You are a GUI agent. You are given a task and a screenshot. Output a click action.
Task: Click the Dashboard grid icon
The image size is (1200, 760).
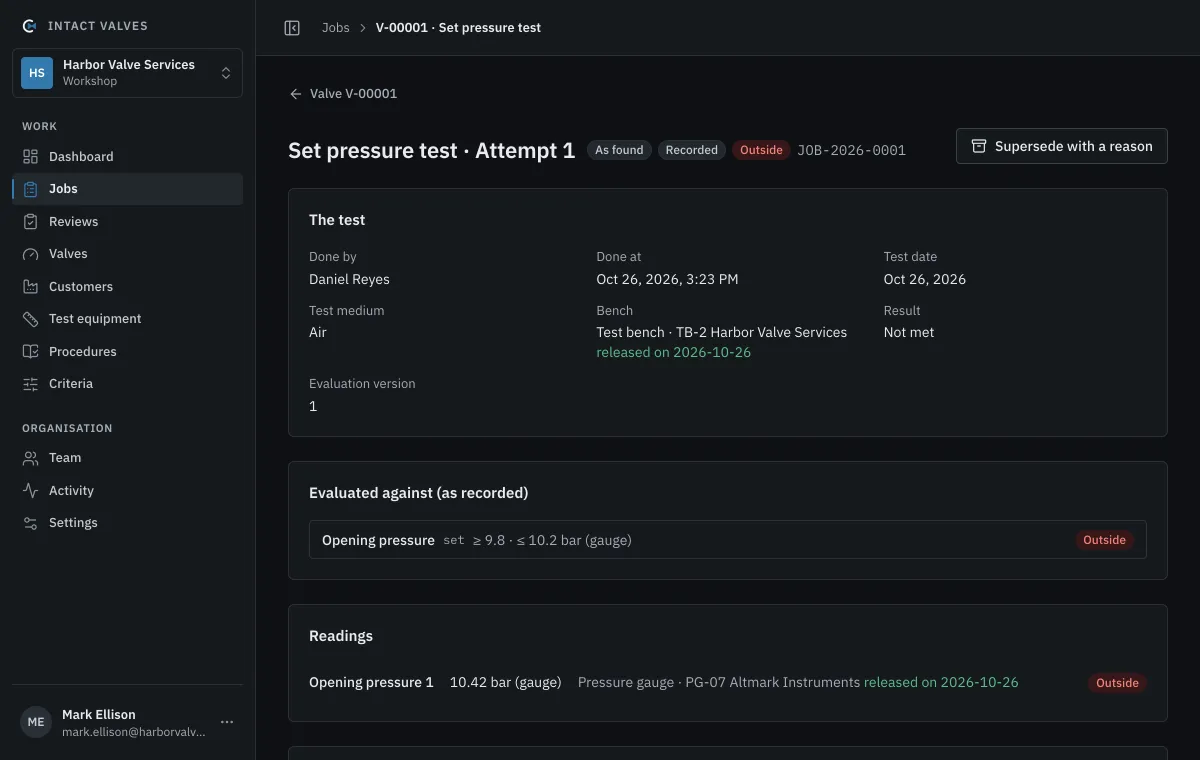pyautogui.click(x=31, y=156)
